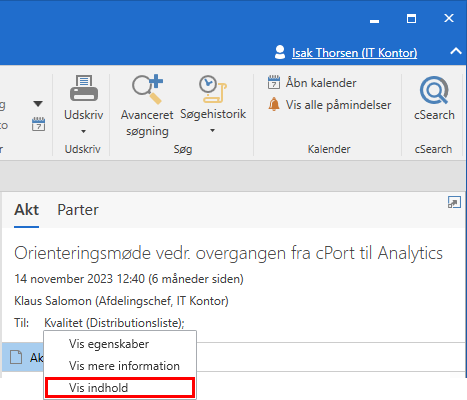Open the black dropdown arrow left of Udskriv

pos(38,104)
